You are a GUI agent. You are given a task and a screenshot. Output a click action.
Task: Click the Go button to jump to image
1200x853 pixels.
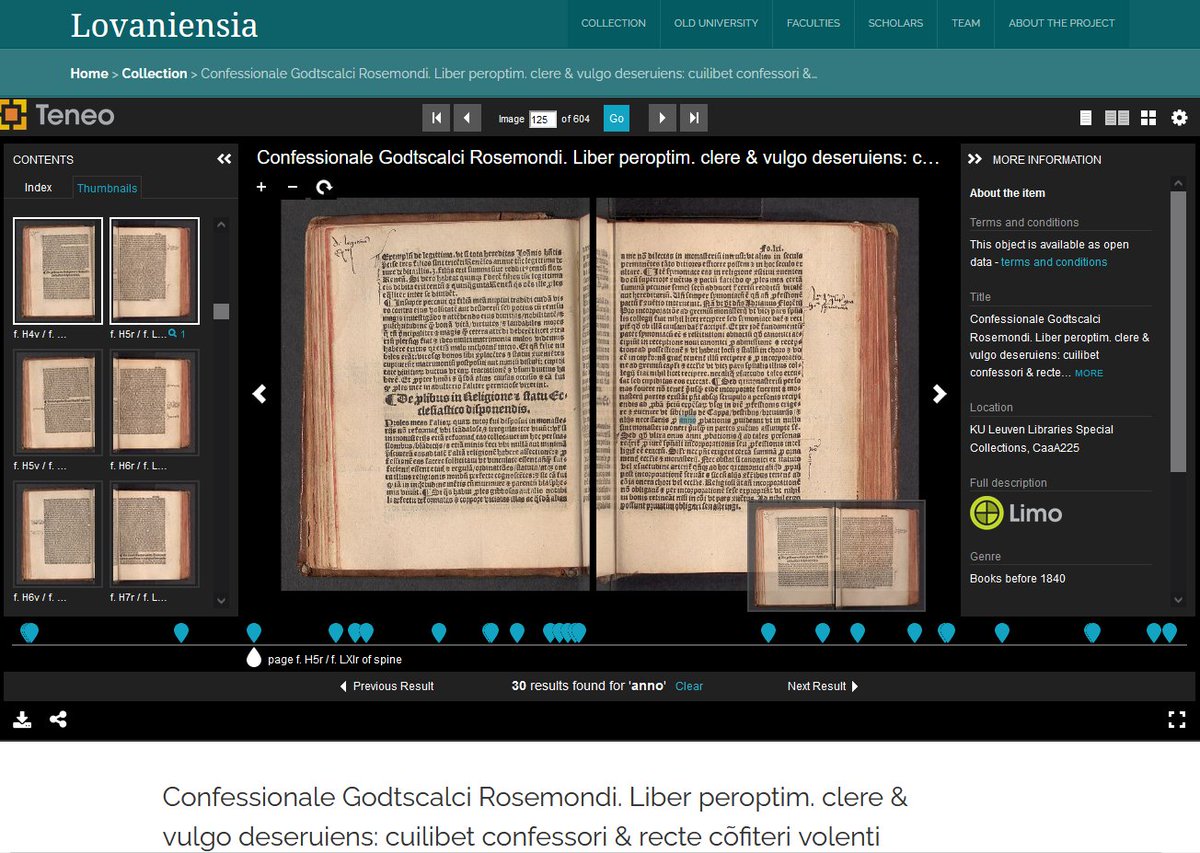(616, 117)
